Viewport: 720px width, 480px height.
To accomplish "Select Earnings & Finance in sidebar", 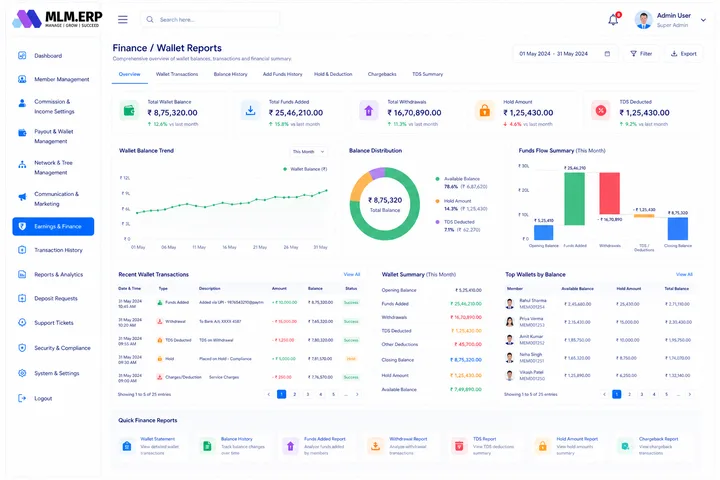I will pos(53,226).
